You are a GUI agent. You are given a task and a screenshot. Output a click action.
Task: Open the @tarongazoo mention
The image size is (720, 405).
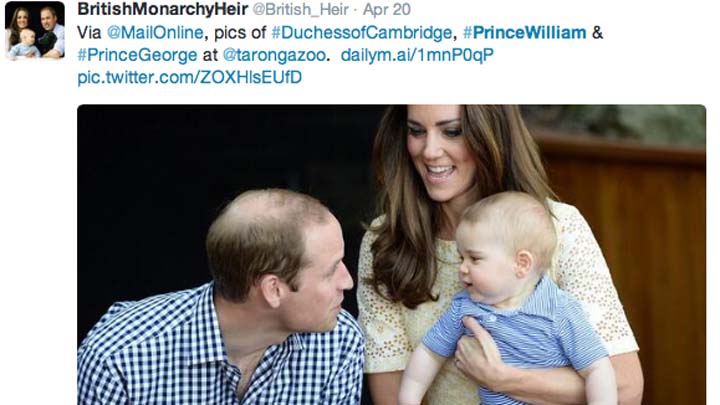[x=274, y=55]
